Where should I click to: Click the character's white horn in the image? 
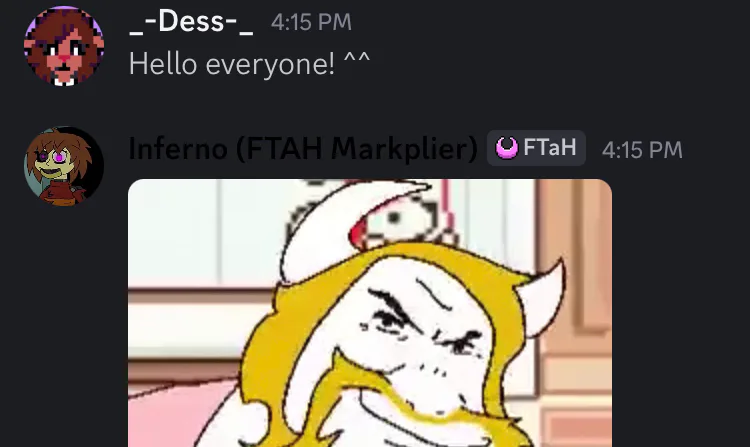543,299
